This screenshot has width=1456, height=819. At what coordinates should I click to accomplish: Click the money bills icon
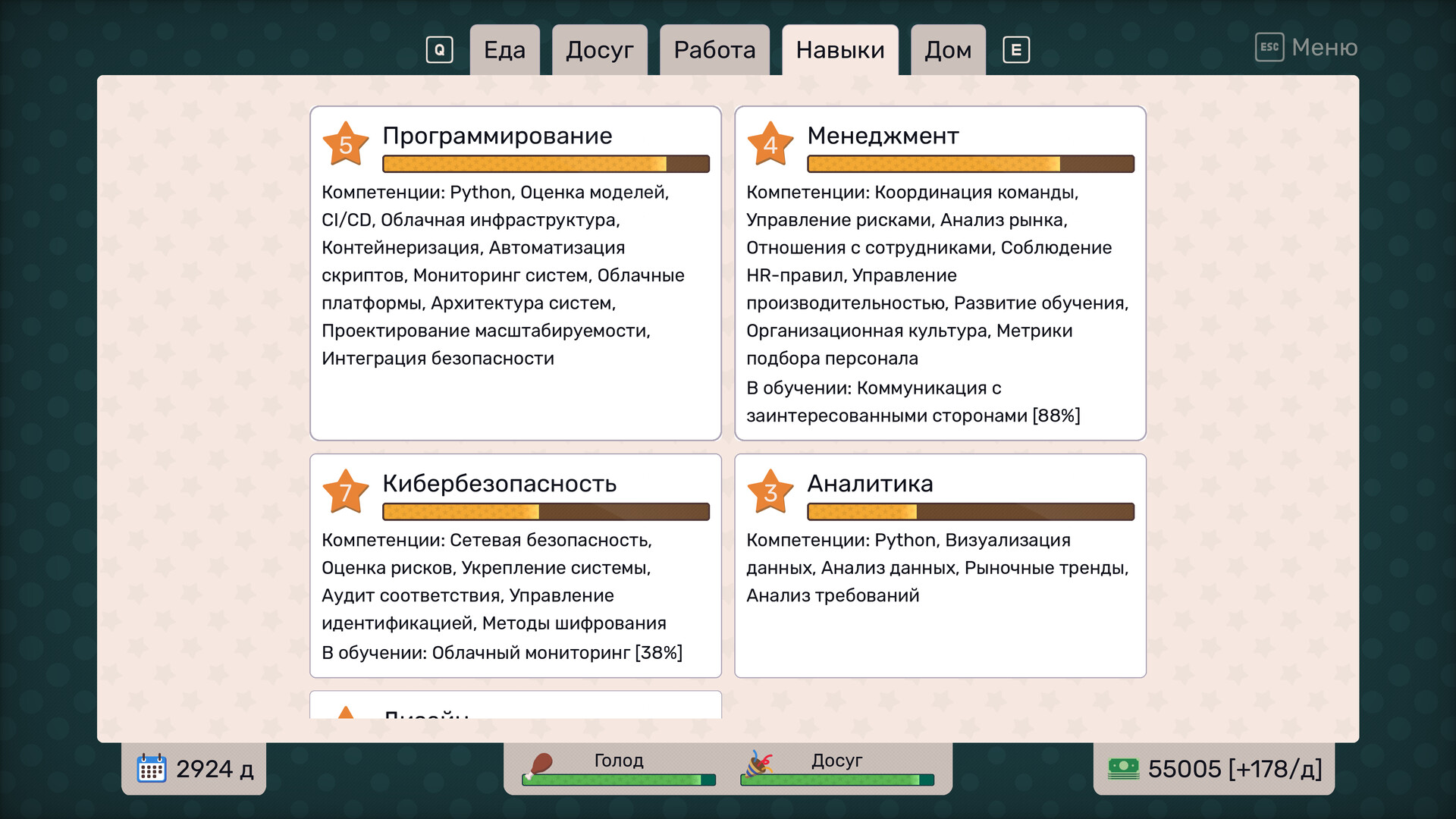[1123, 768]
